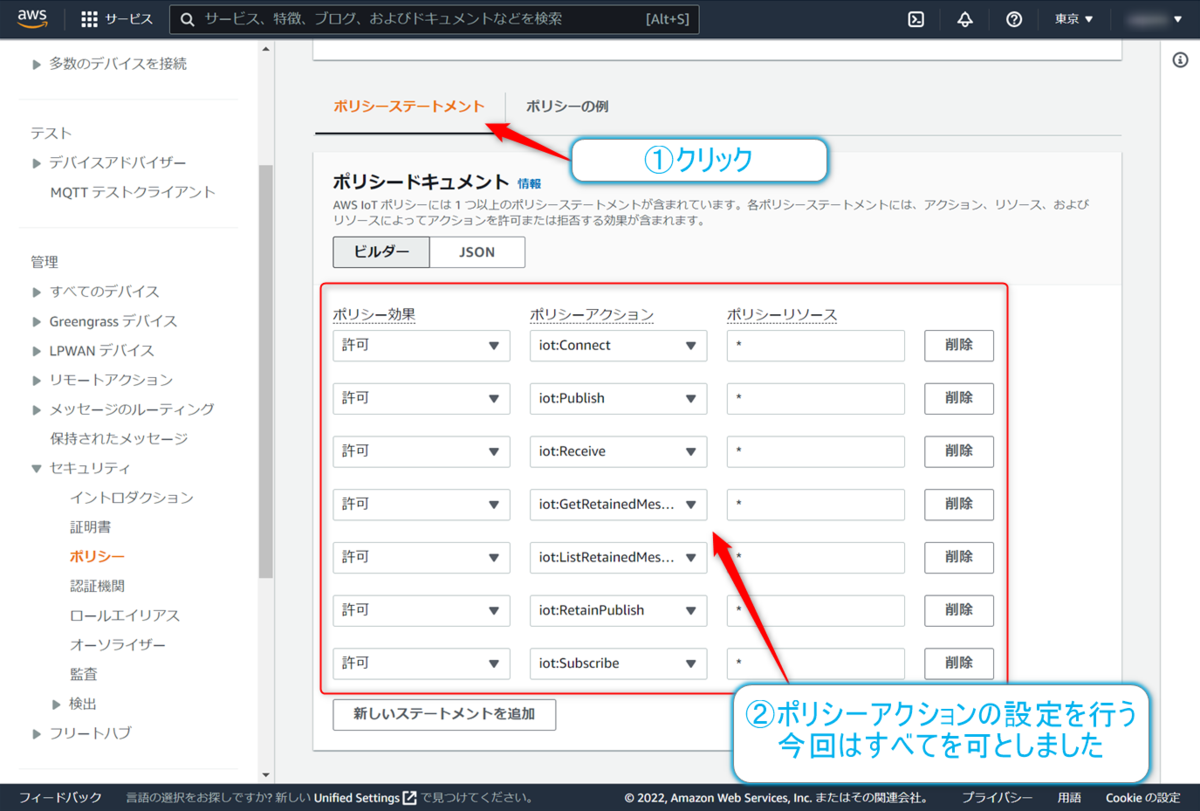Screen dimensions: 1200x811
Task: Click resource field in iot:Subscribe row
Action: pos(816,663)
